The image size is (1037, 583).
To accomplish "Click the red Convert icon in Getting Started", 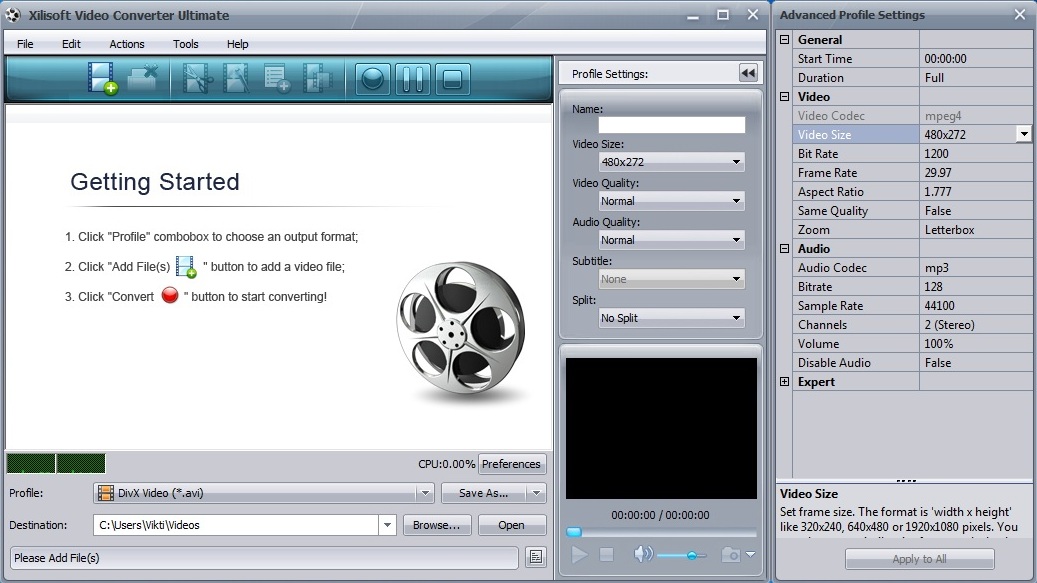I will click(170, 295).
